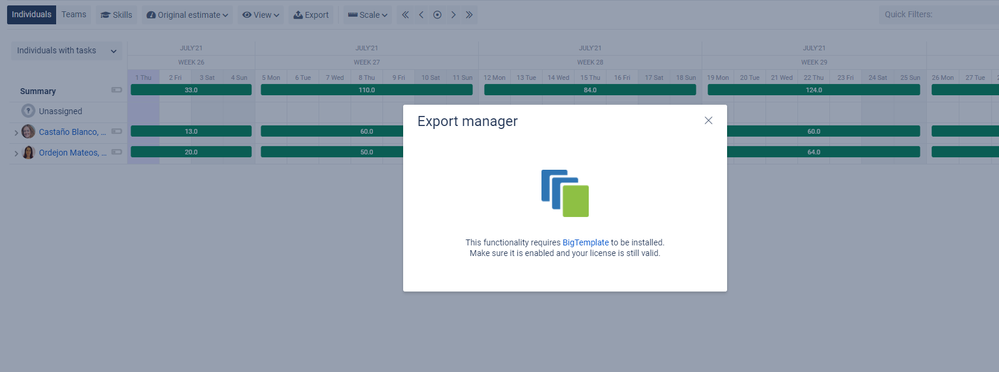Center timeline on today target icon
This screenshot has width=999, height=372.
click(x=437, y=15)
